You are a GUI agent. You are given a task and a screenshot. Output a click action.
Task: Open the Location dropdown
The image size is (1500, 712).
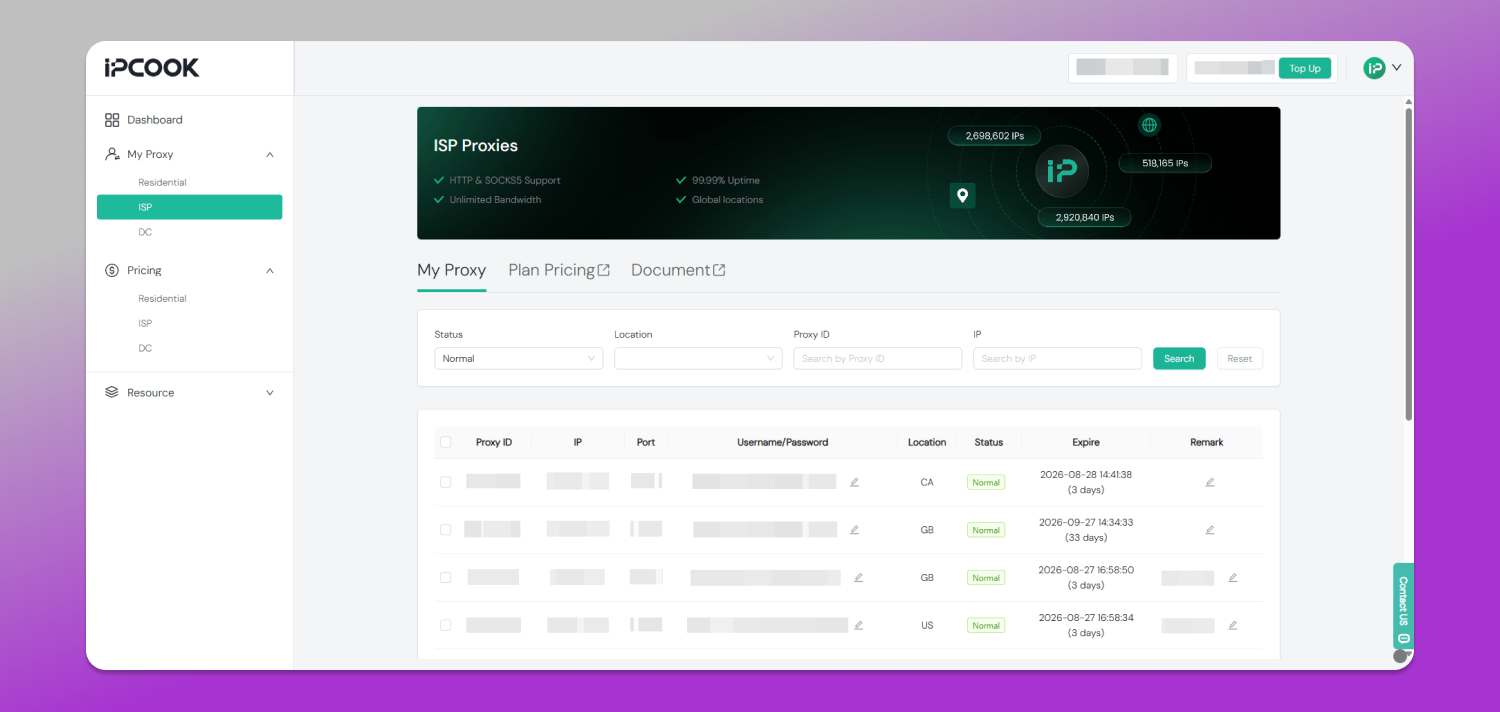pos(698,358)
